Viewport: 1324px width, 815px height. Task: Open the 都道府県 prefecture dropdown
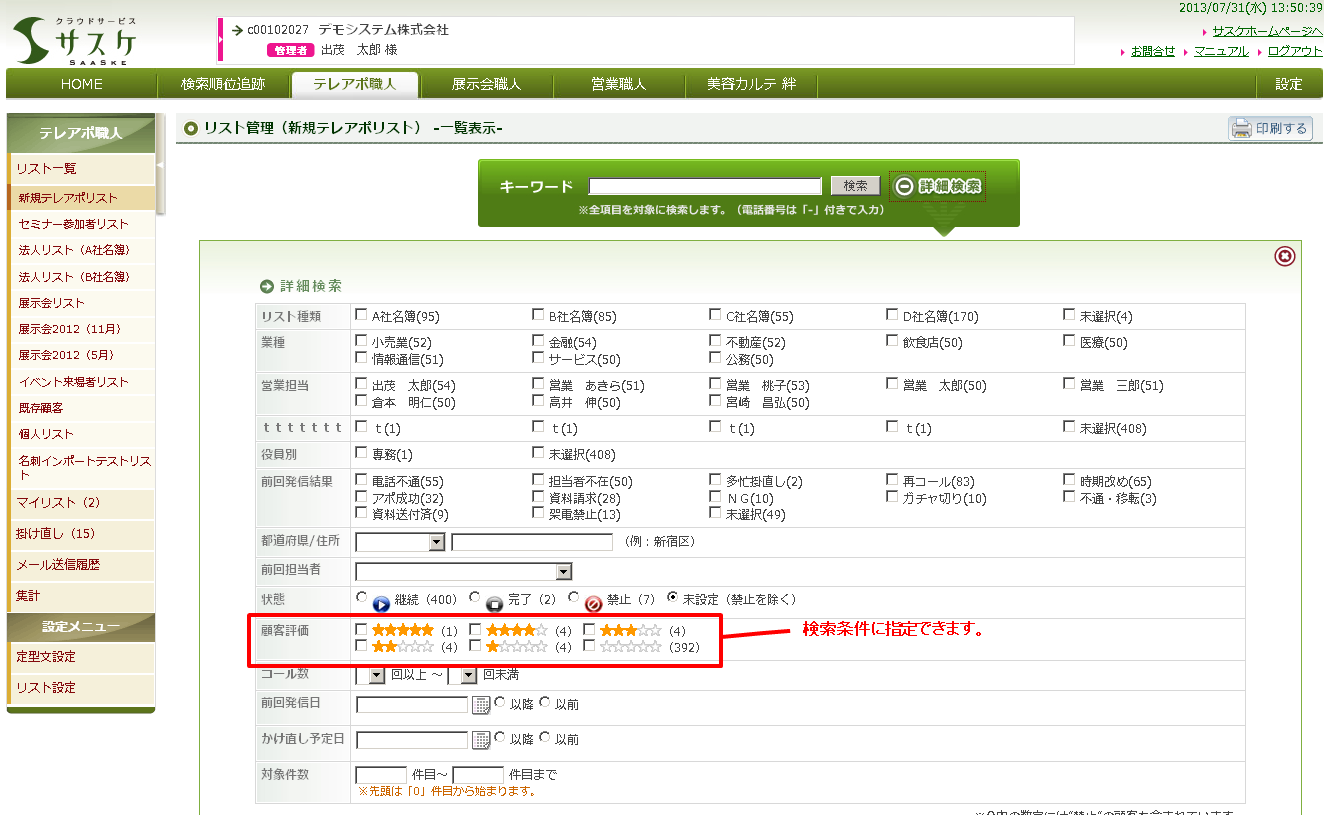coord(436,542)
